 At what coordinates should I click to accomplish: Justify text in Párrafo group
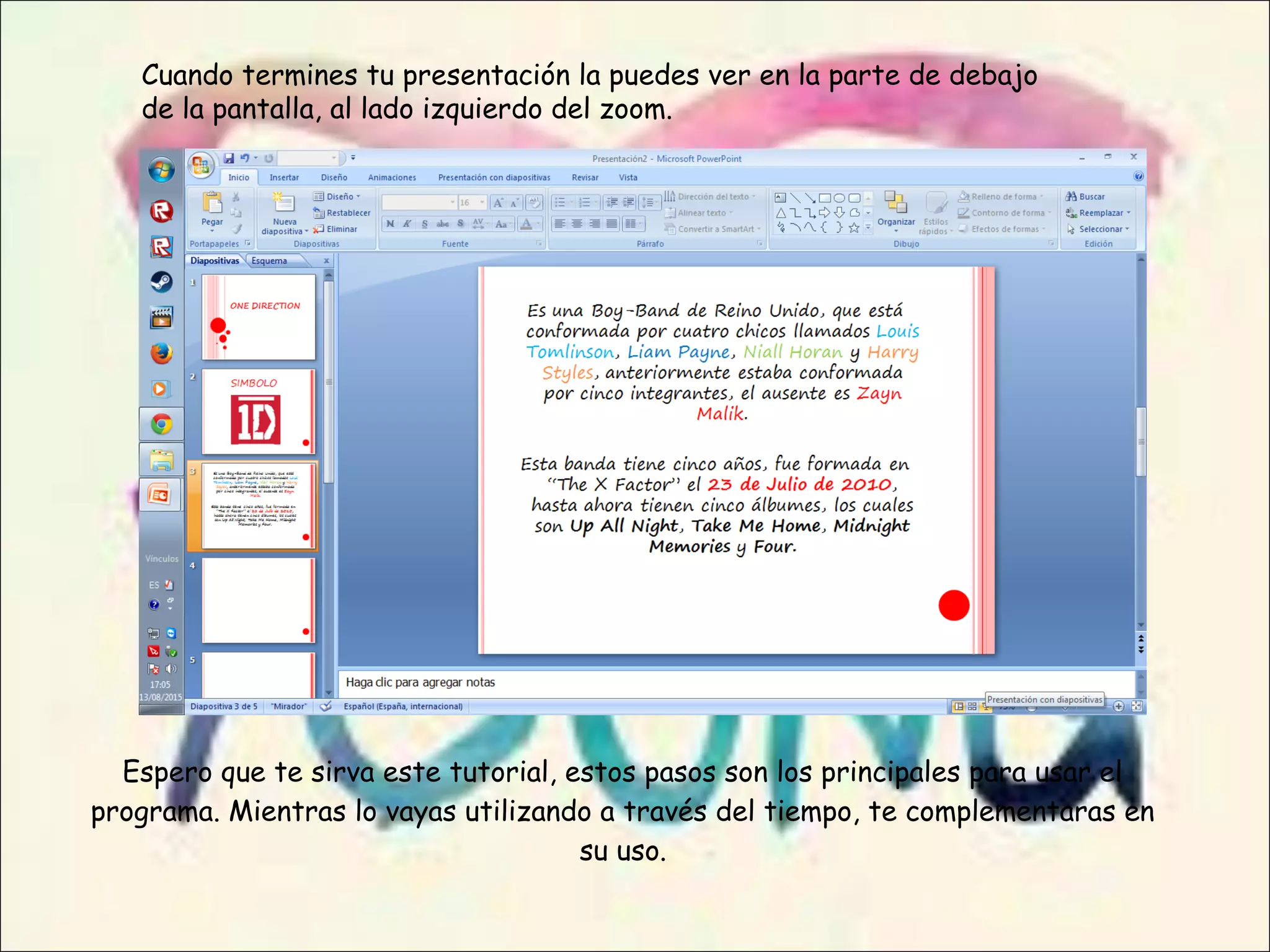(612, 224)
